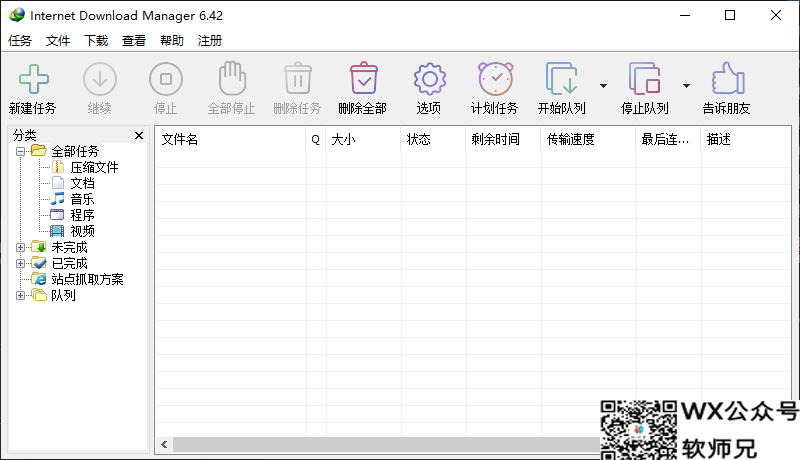Select 已完成 folder
Screen dimensions: 800x460
click(x=69, y=264)
